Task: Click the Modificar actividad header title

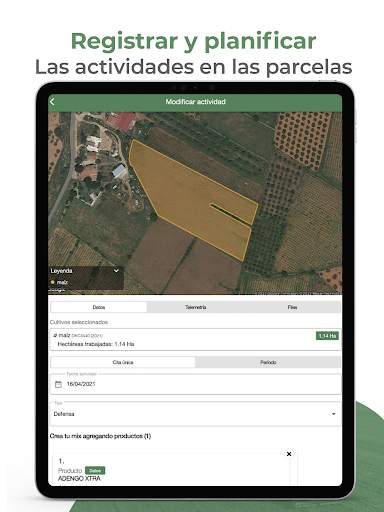Action: [x=196, y=102]
